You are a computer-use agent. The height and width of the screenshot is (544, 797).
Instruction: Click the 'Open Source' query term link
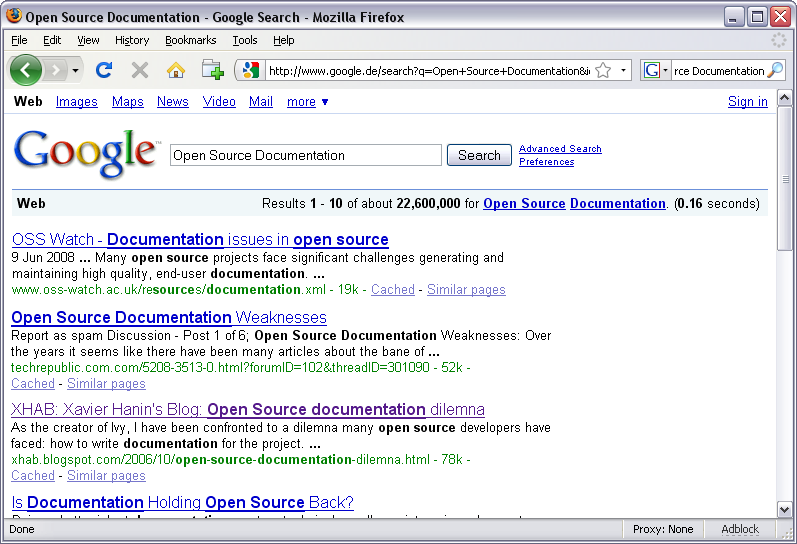[524, 203]
